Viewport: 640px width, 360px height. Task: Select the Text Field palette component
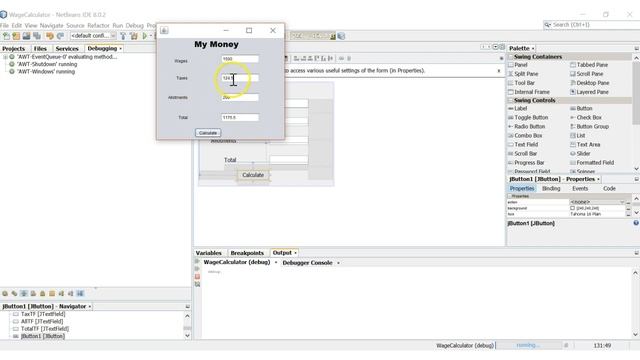(x=523, y=144)
